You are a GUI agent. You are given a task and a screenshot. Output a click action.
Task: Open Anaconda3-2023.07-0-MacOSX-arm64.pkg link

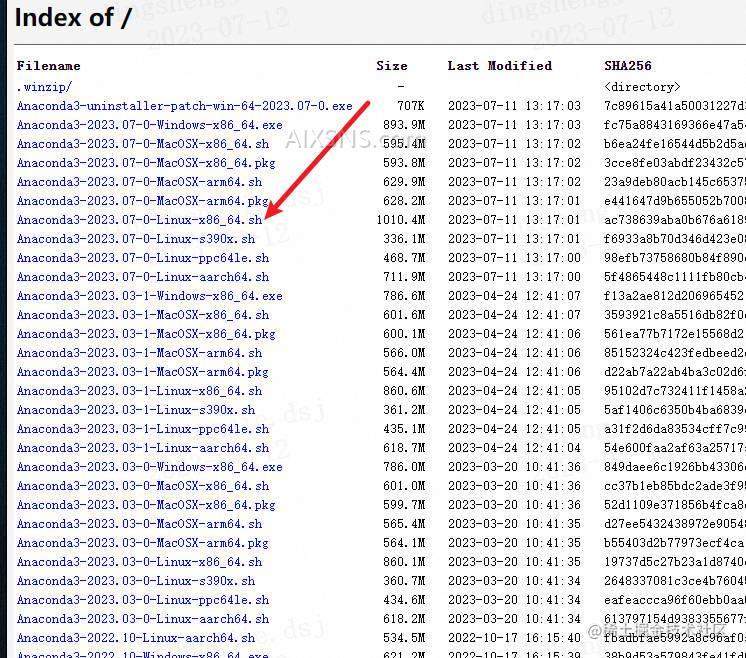(x=143, y=201)
